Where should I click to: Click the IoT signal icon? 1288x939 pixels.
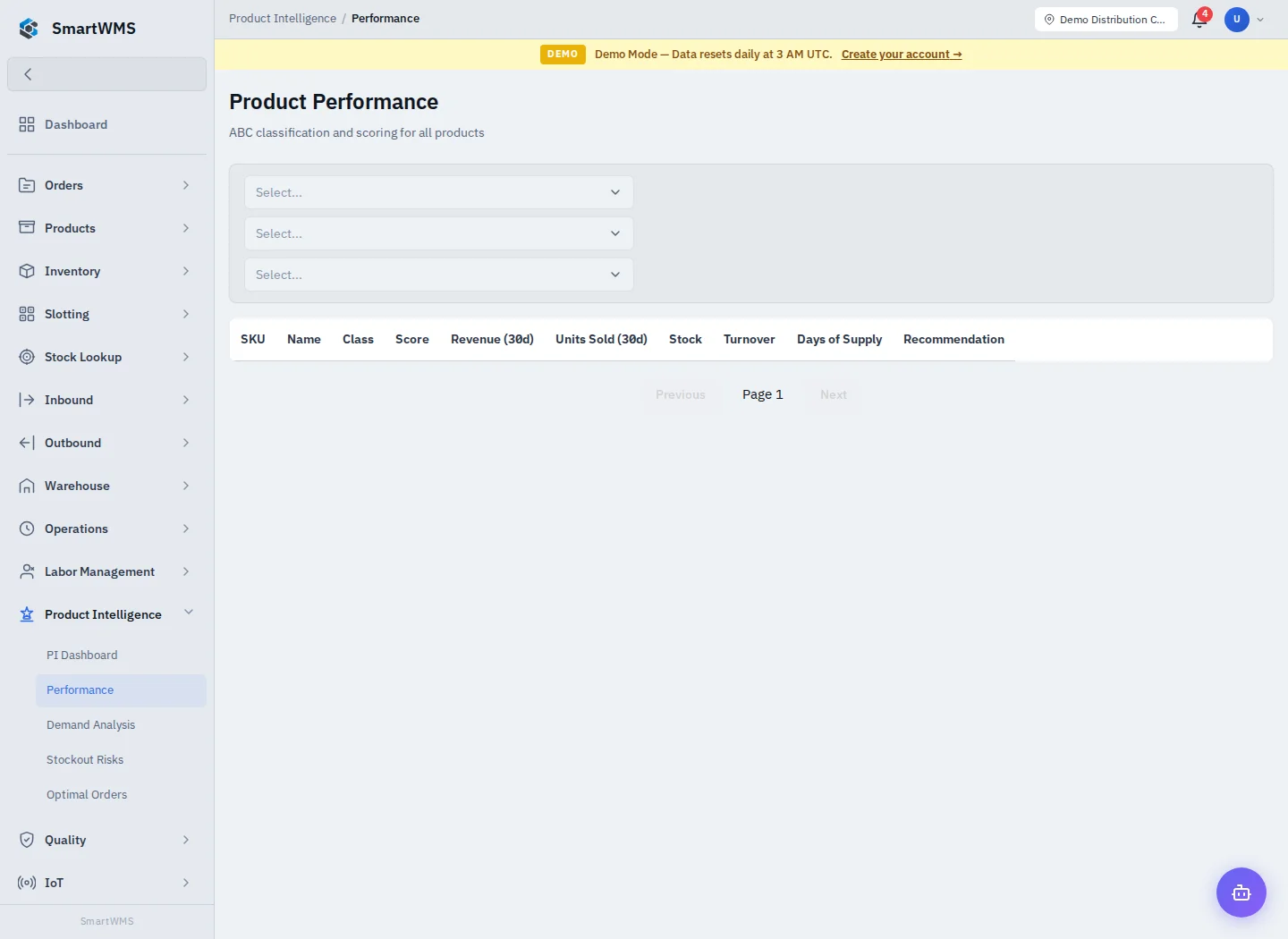point(27,883)
